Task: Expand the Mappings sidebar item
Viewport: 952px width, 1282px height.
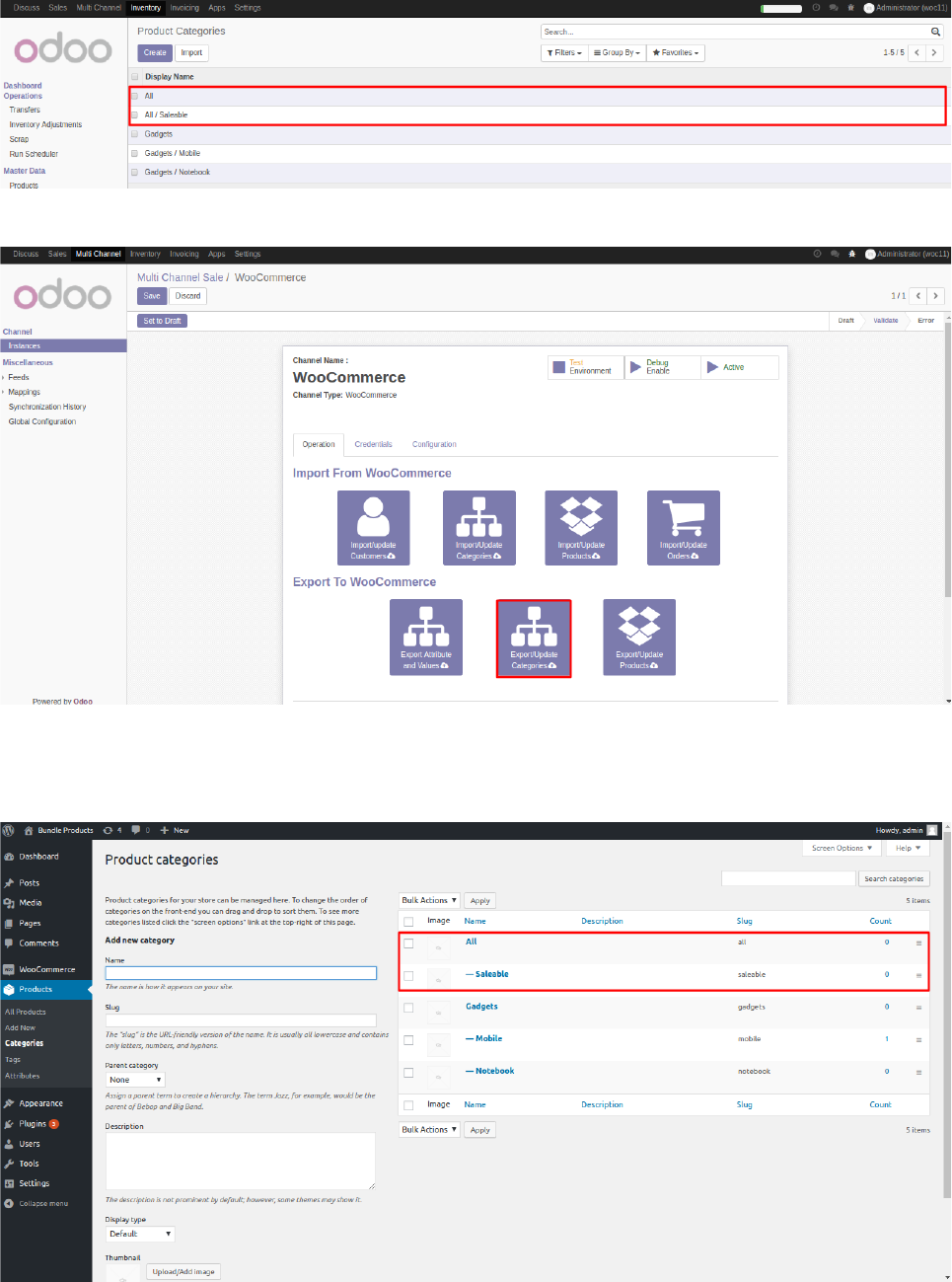Action: click(24, 392)
